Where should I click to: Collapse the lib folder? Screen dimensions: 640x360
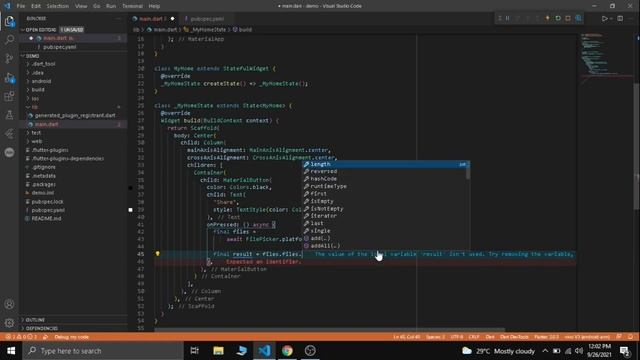(34, 107)
